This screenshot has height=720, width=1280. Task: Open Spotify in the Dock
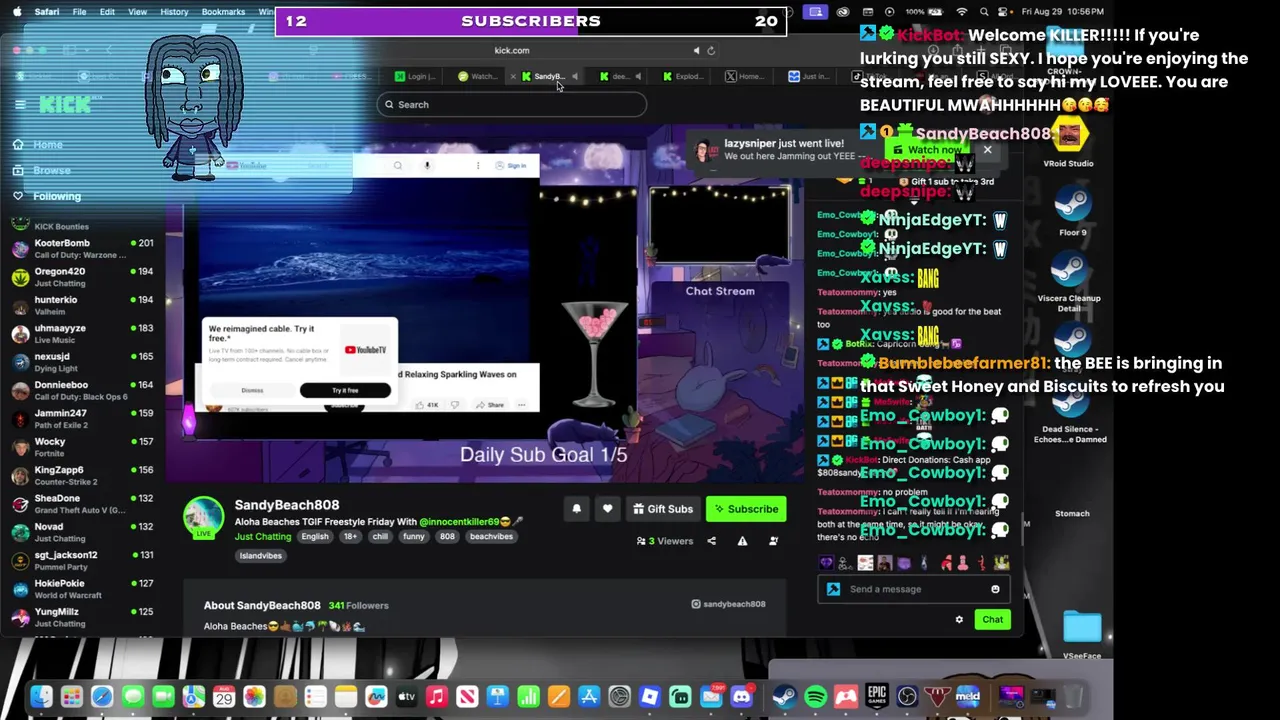coord(816,697)
